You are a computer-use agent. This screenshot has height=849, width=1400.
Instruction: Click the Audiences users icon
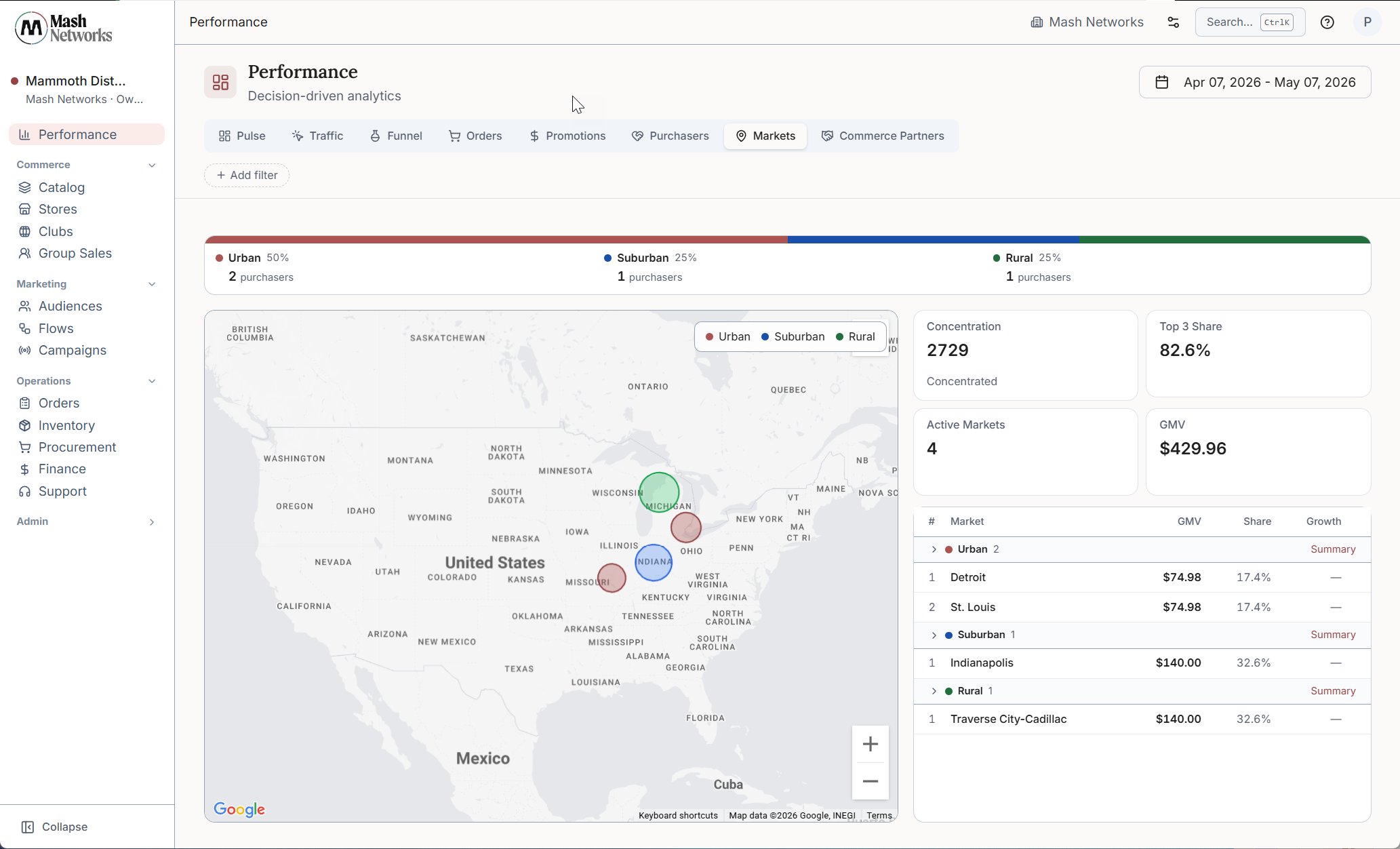[x=24, y=306]
